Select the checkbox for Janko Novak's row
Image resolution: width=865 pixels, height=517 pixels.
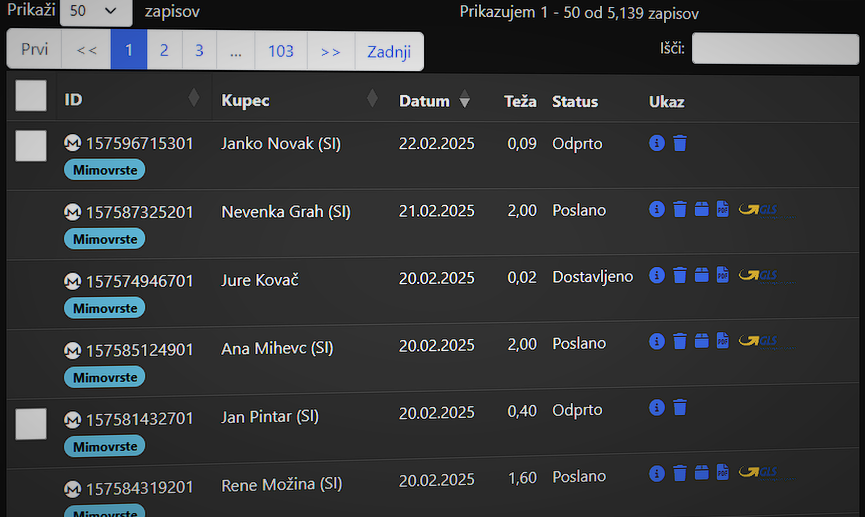pyautogui.click(x=31, y=146)
